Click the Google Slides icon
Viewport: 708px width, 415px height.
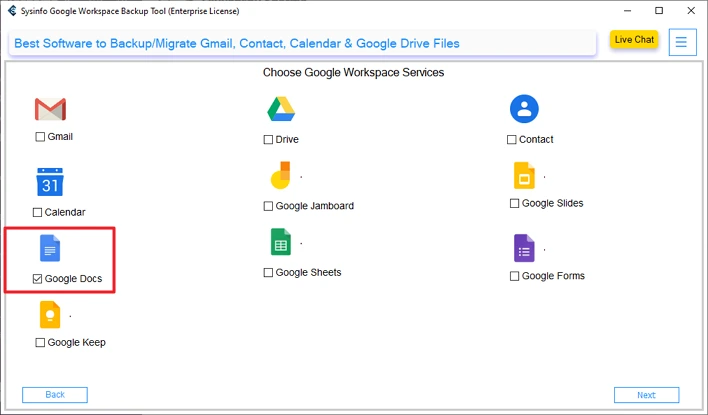pos(524,175)
